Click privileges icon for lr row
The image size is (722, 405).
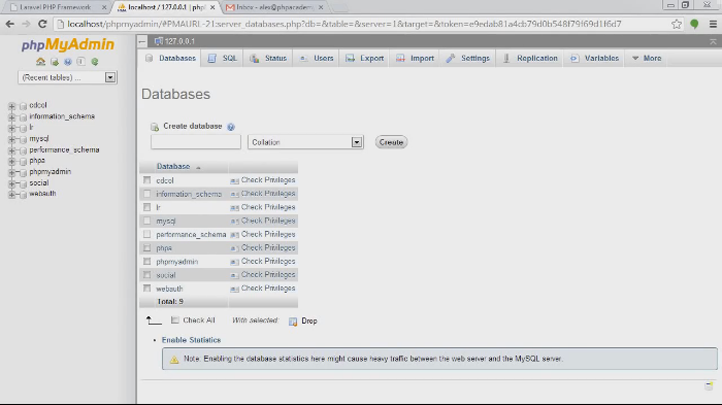[x=234, y=208]
